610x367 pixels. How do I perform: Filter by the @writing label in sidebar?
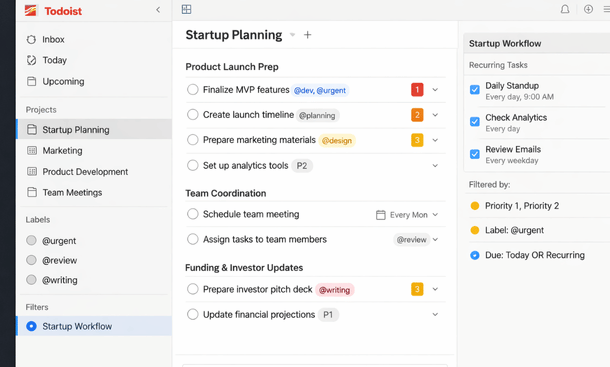60,280
